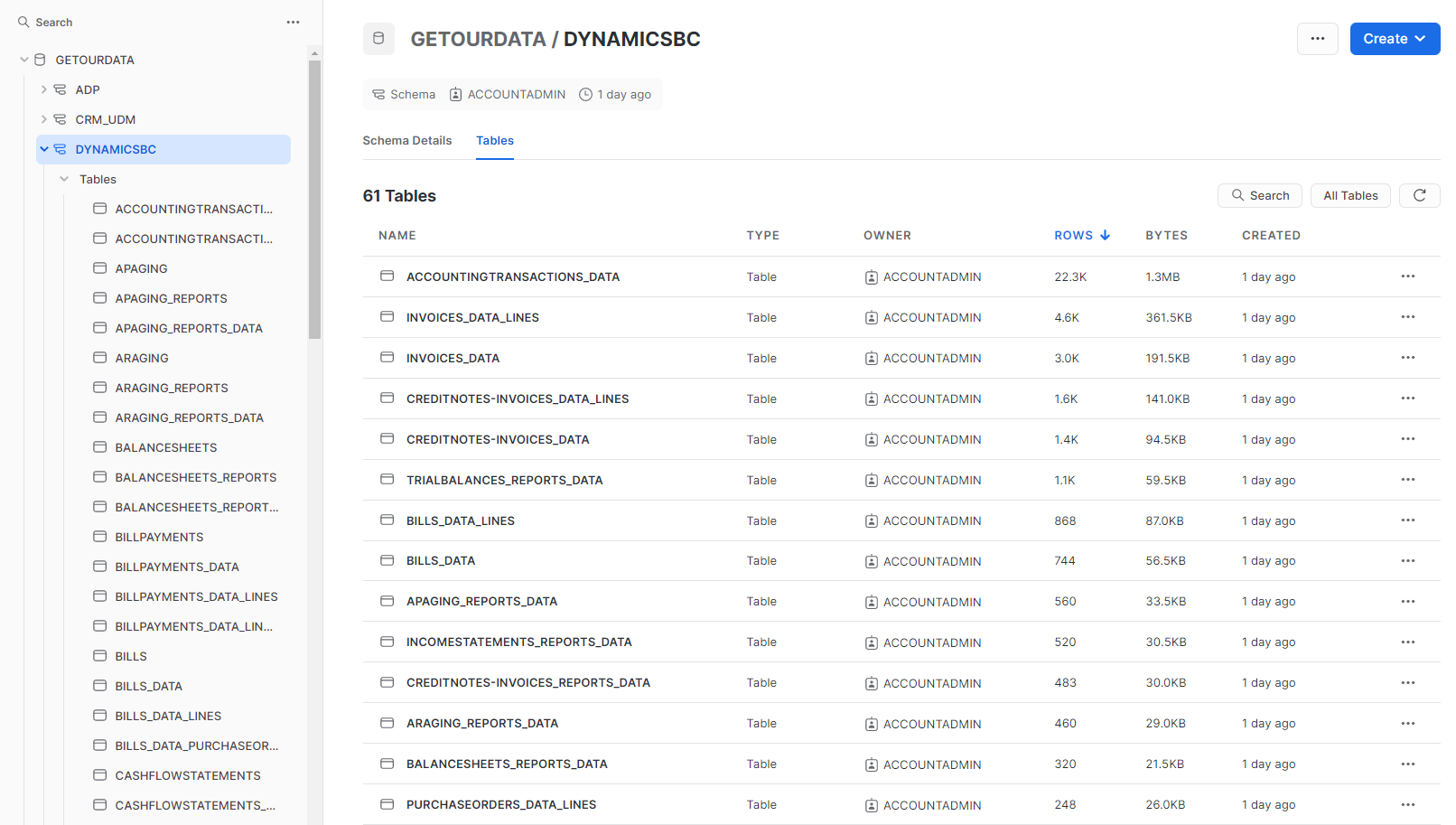The image size is (1456, 825).
Task: Open row menu for CREDITNOTES-INVOICES_DATA_LINES
Action: tap(1408, 398)
